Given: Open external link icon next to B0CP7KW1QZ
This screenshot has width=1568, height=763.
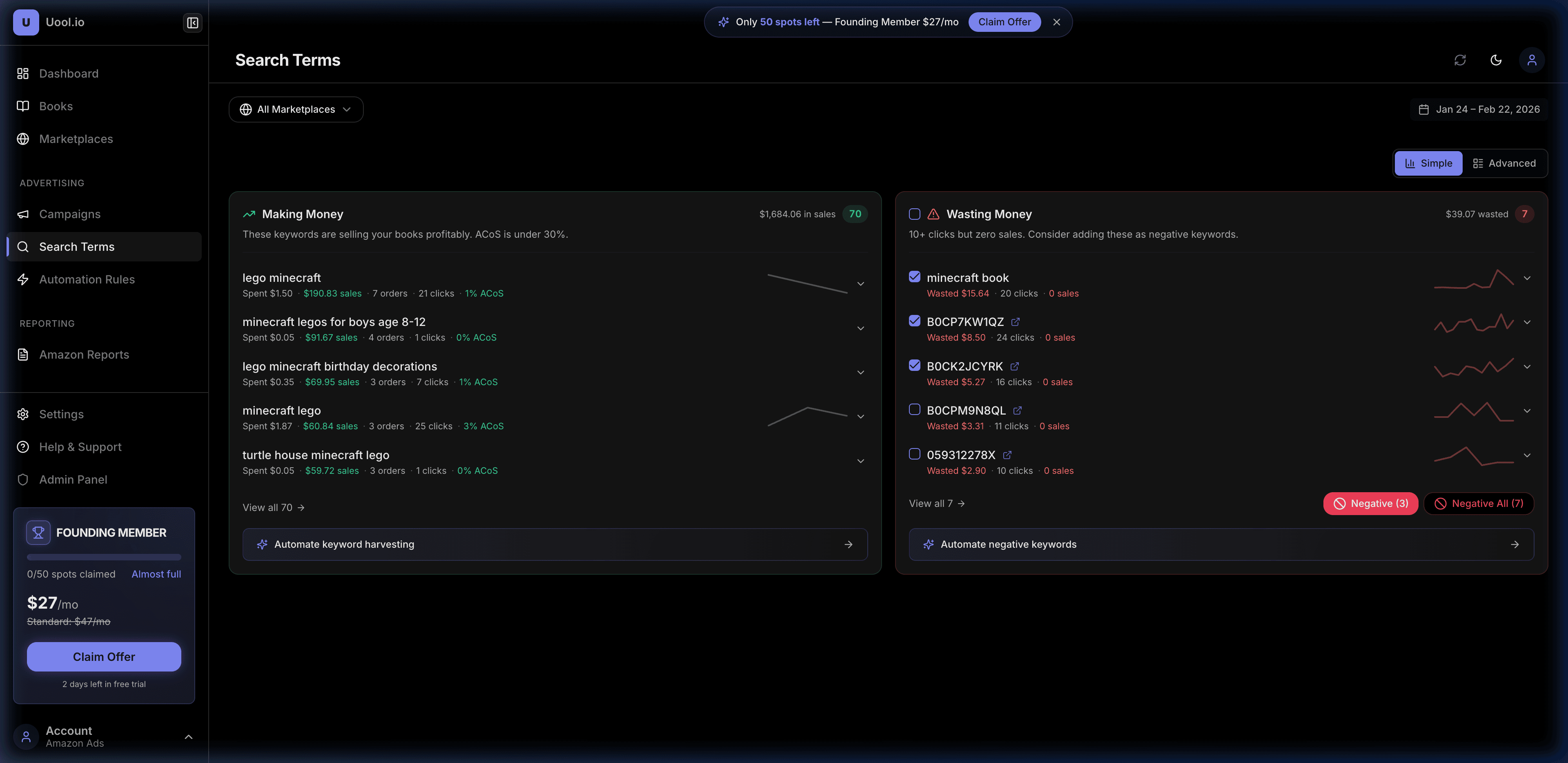Looking at the screenshot, I should pos(1015,321).
